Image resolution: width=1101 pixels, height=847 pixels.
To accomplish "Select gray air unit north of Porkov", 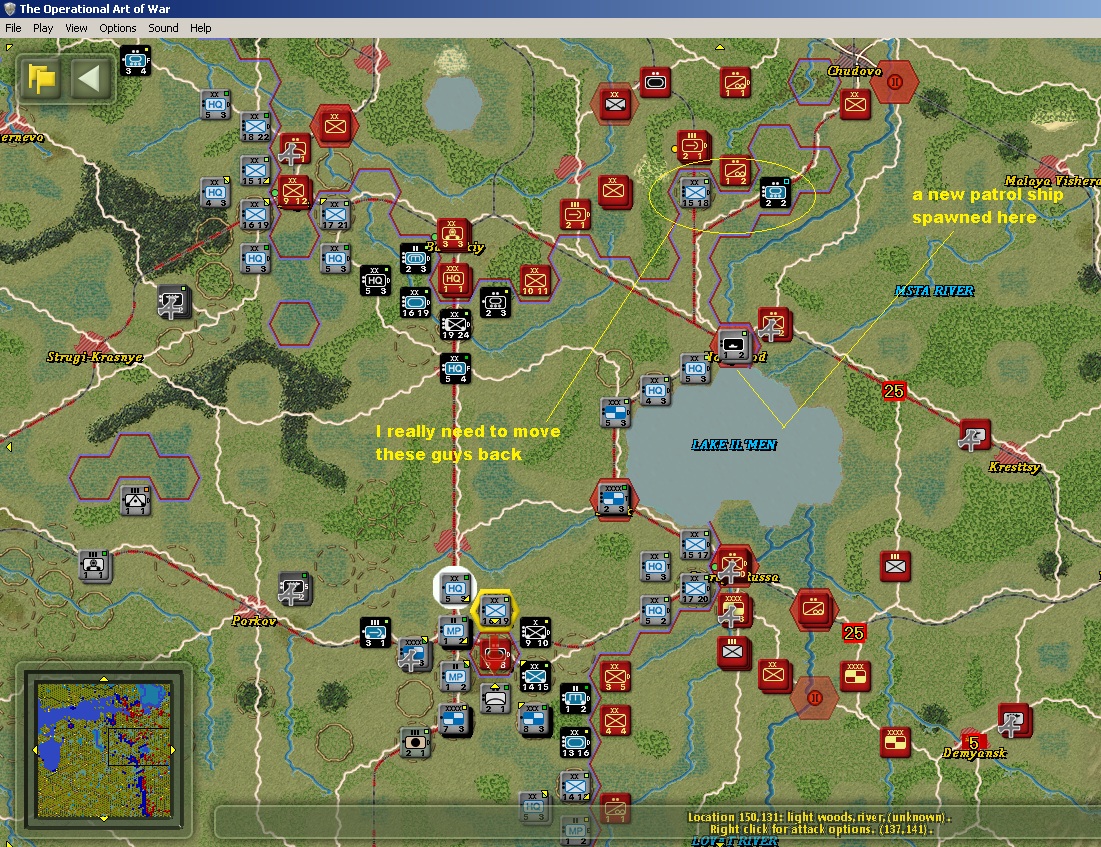I will click(x=294, y=589).
